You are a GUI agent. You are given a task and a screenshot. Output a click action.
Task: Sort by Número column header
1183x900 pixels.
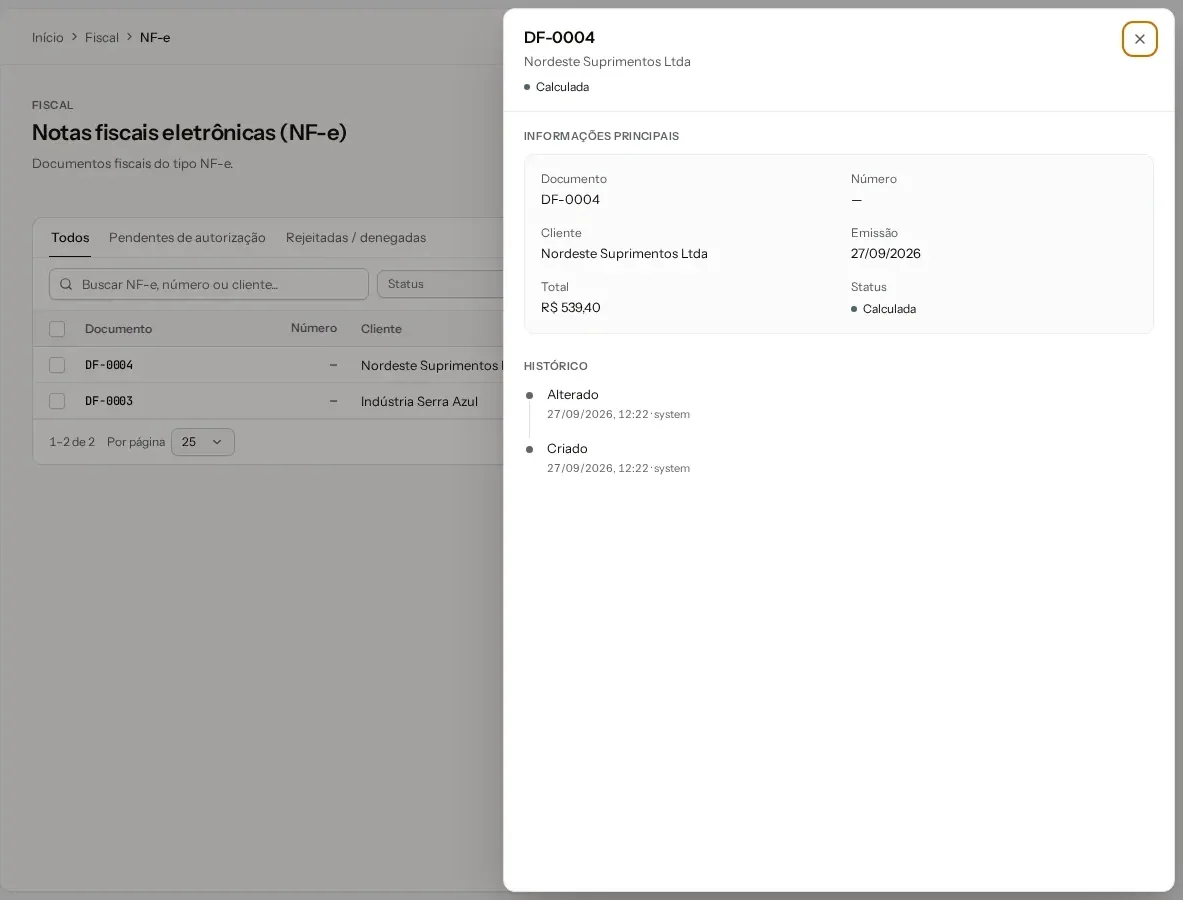314,328
